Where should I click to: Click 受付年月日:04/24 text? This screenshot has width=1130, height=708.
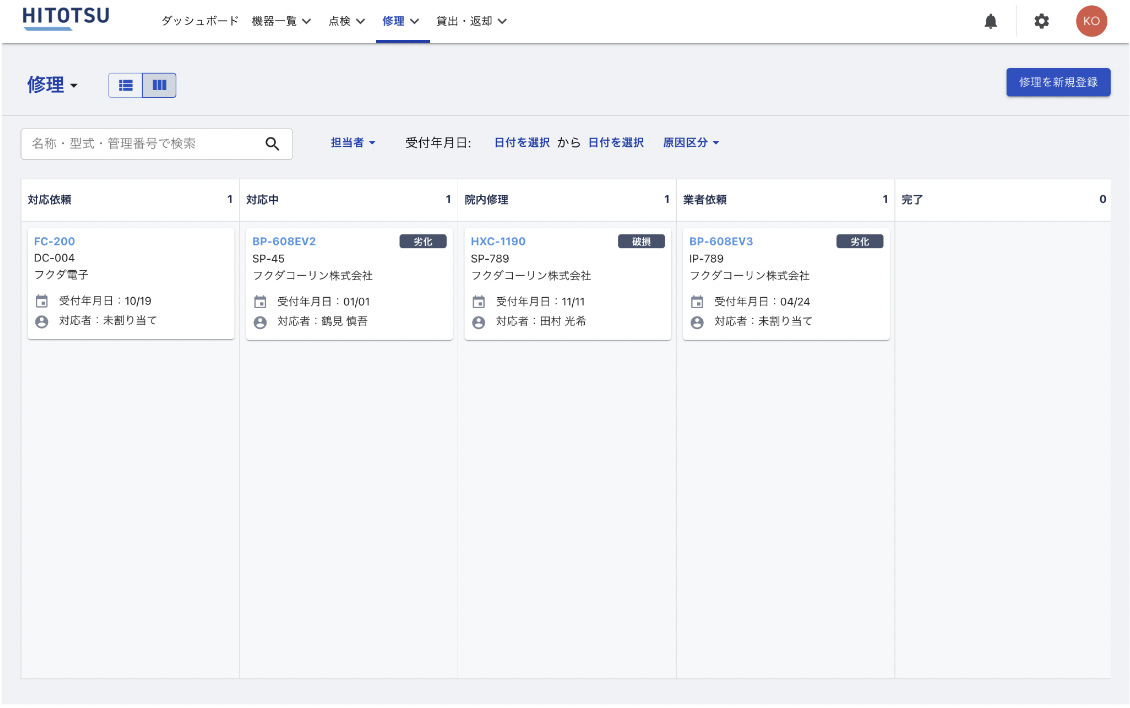pos(762,301)
